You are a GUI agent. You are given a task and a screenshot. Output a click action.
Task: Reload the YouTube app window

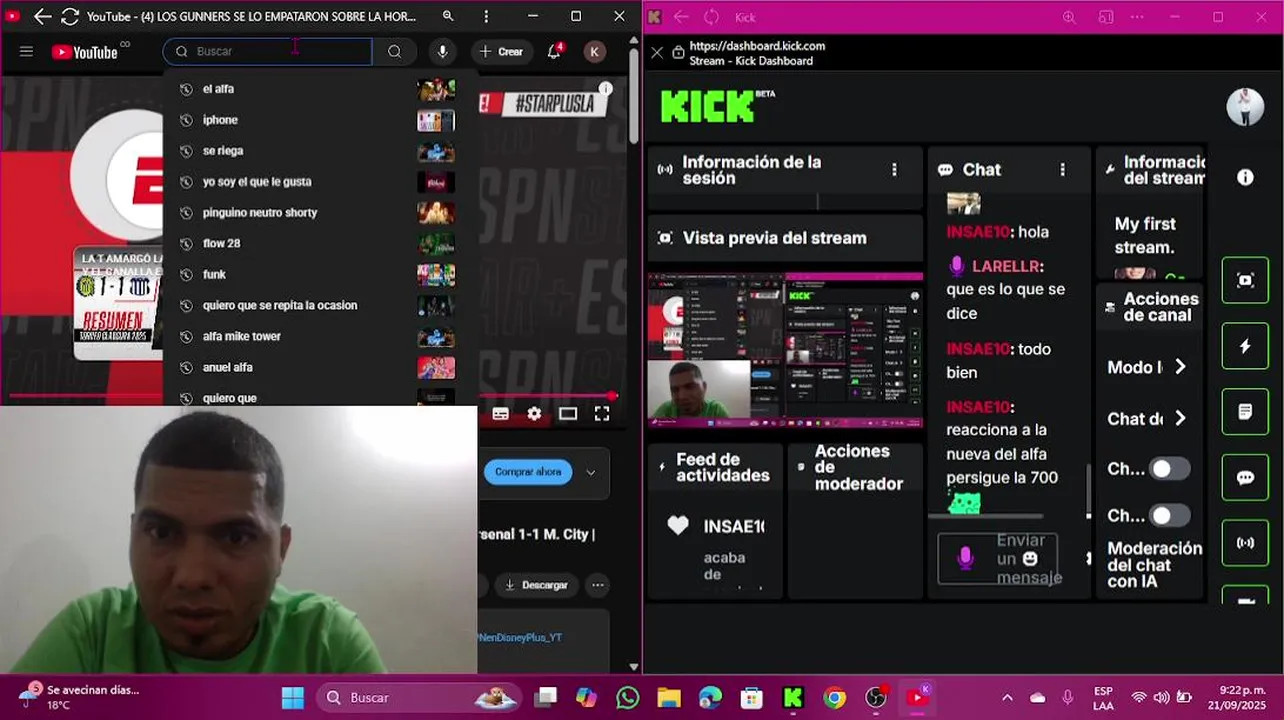pyautogui.click(x=70, y=16)
